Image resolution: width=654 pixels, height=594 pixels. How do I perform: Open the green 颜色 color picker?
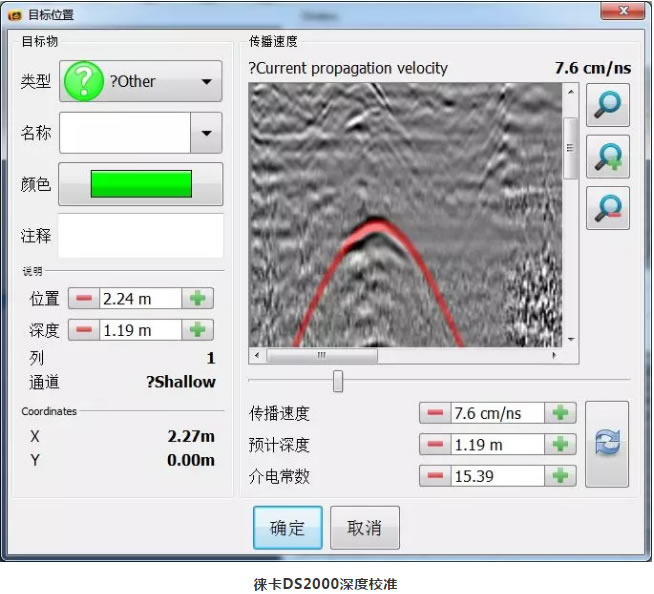141,184
